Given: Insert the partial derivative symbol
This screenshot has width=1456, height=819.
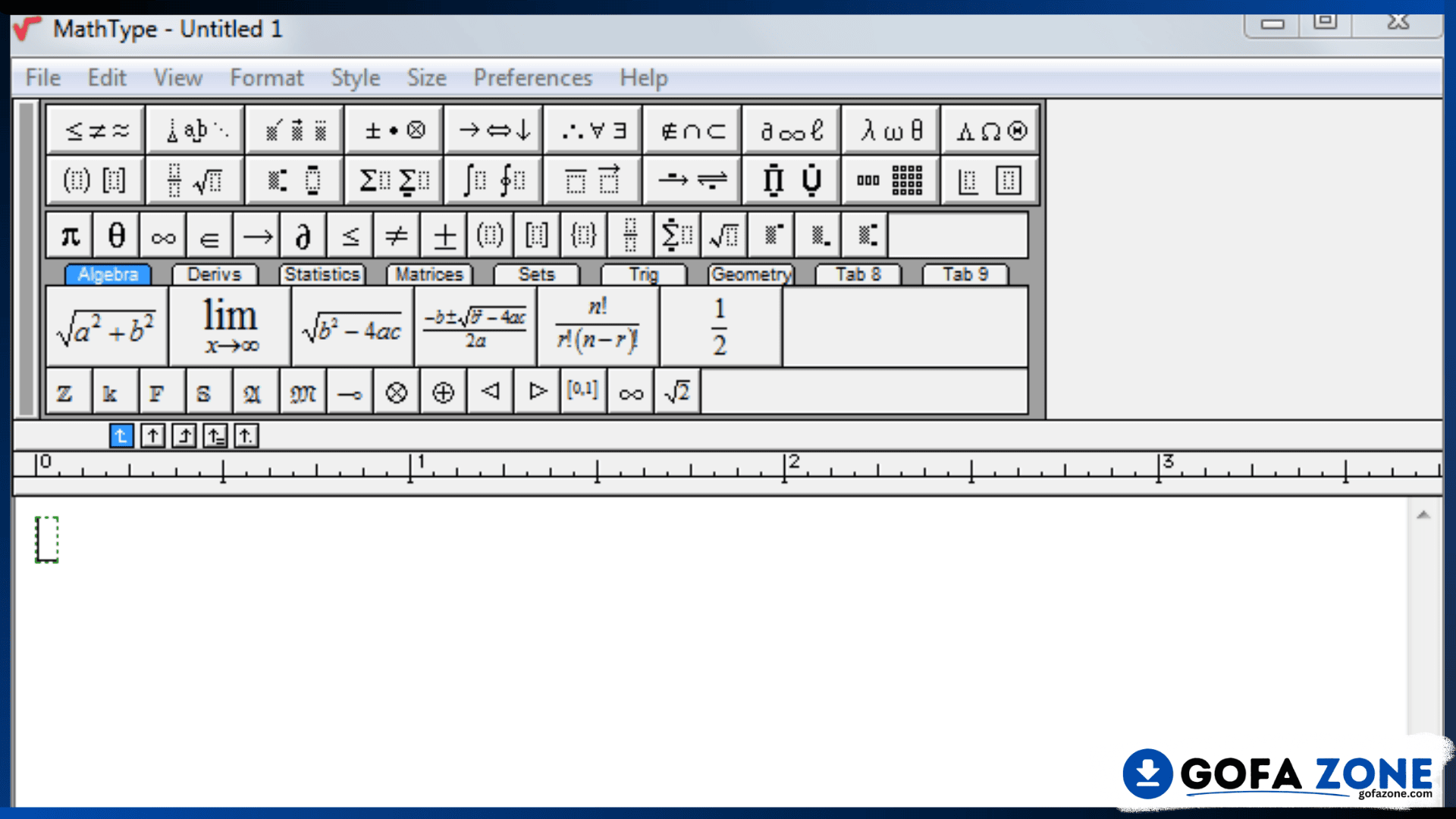Looking at the screenshot, I should tap(303, 236).
